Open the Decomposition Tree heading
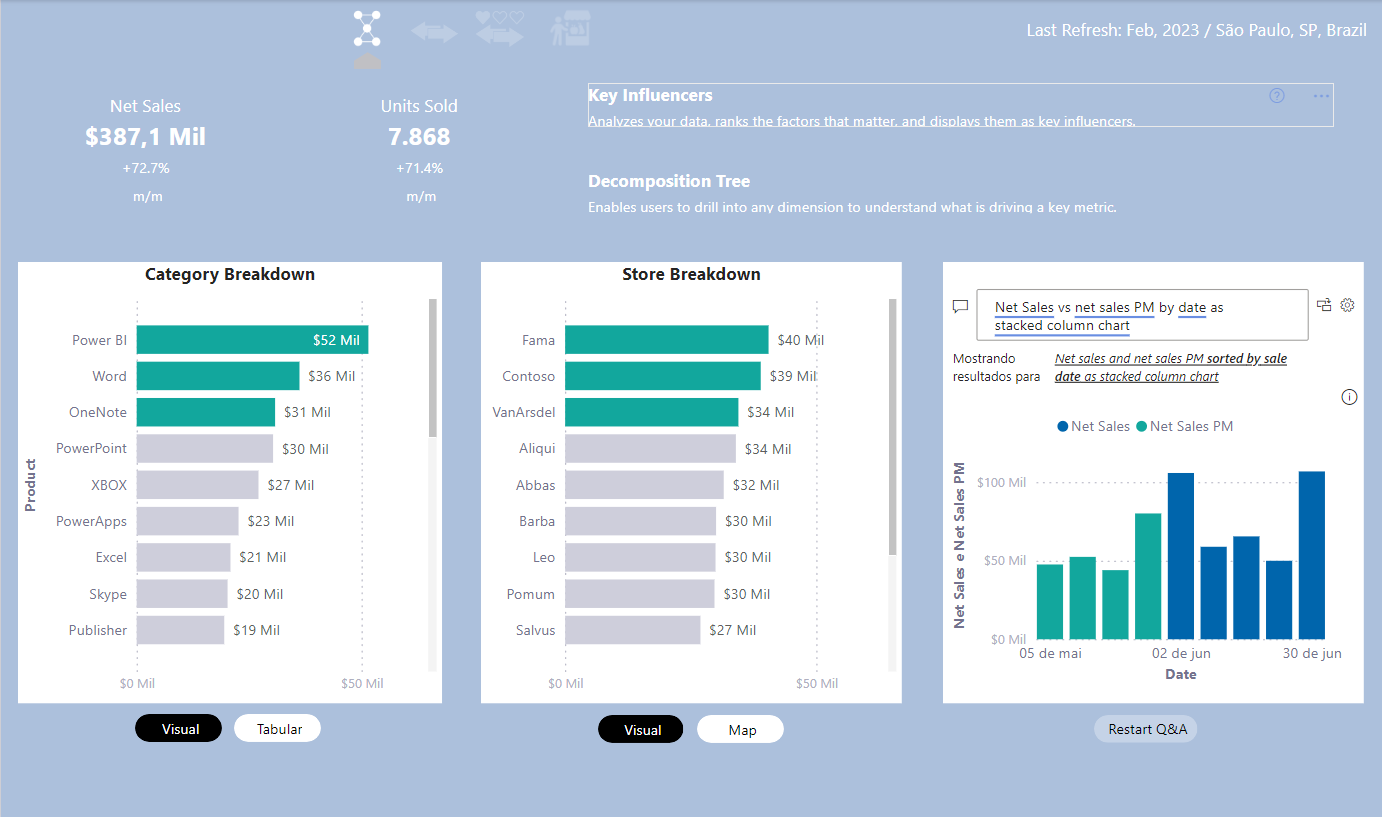 (x=669, y=181)
